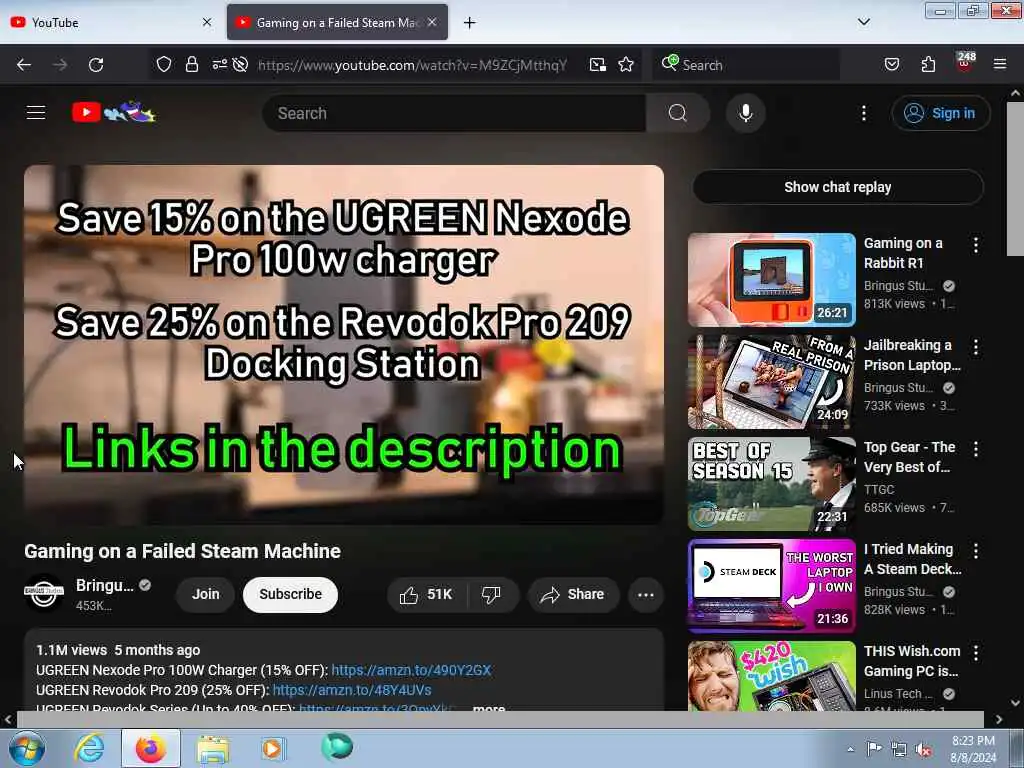Image resolution: width=1024 pixels, height=768 pixels.
Task: Open Jailbreaking a Prison Laptop thumbnail
Action: 772,381
